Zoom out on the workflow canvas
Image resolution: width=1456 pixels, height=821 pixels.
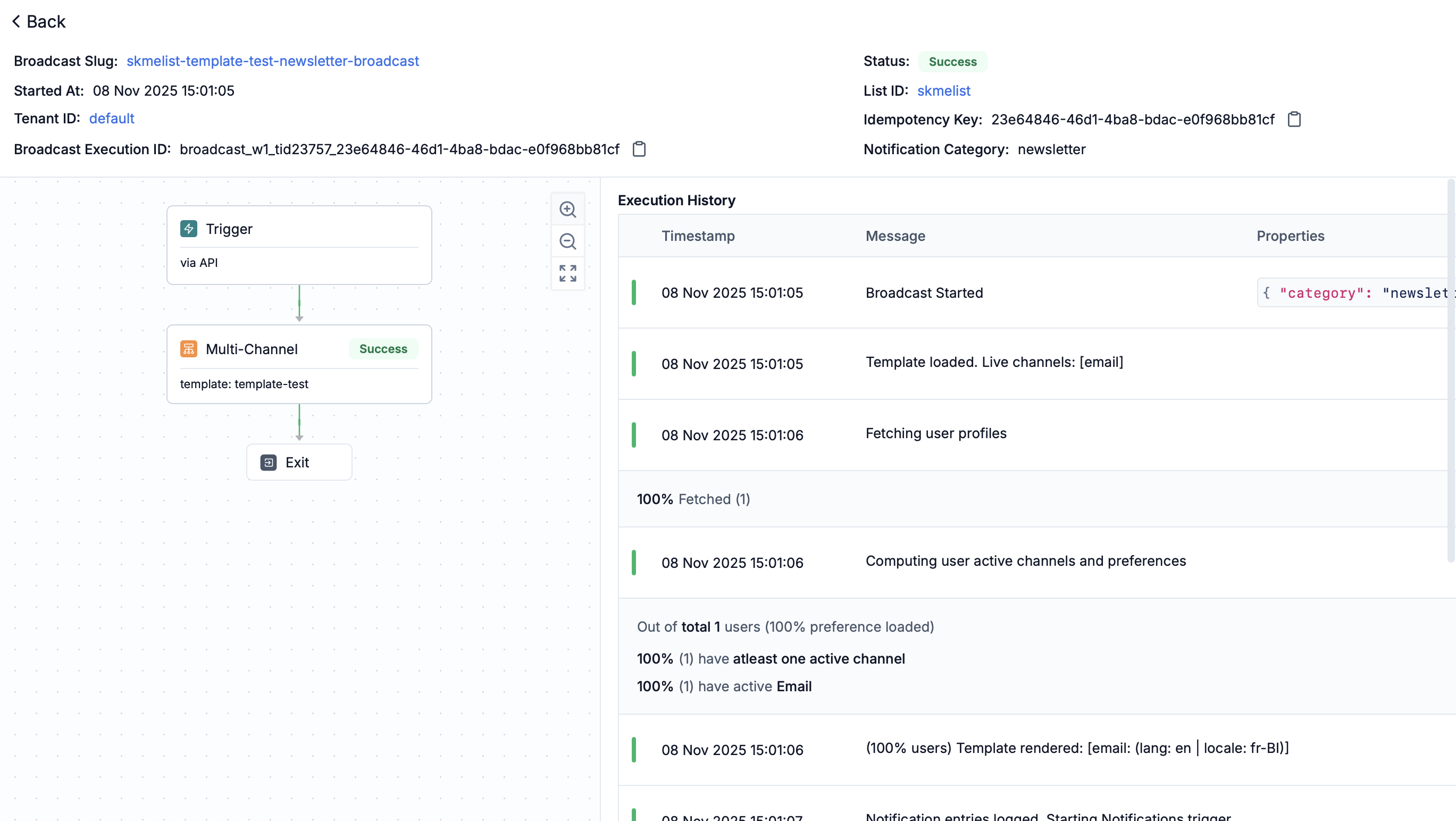[567, 242]
